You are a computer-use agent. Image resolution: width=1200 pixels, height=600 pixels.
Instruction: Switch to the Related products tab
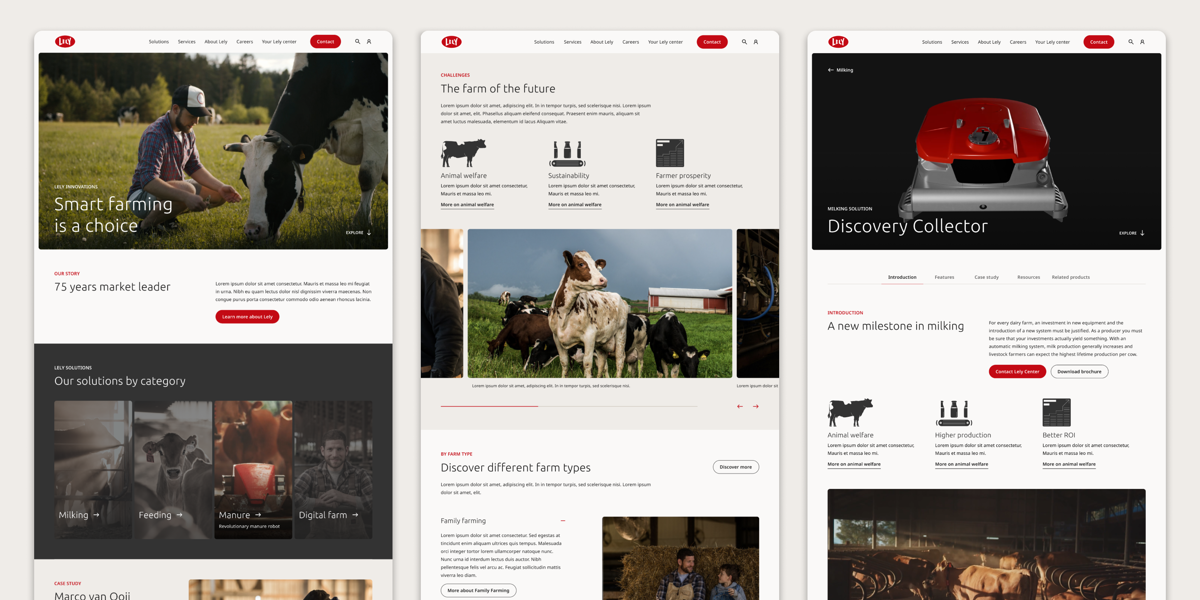point(1070,277)
